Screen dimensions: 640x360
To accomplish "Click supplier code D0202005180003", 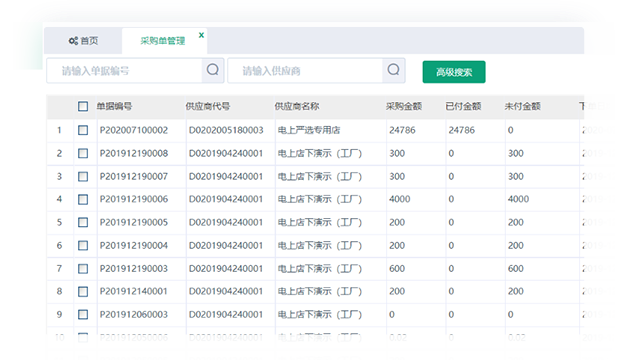I will (x=226, y=130).
